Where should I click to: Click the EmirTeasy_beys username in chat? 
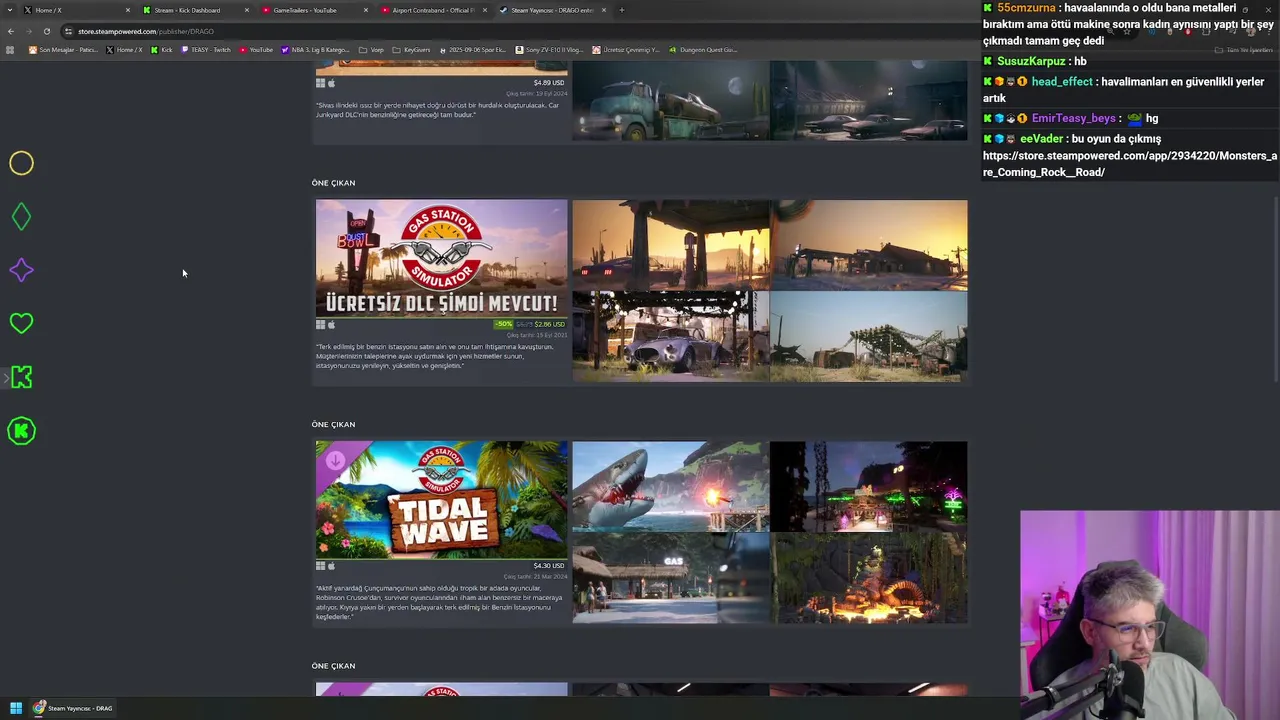(x=1073, y=118)
